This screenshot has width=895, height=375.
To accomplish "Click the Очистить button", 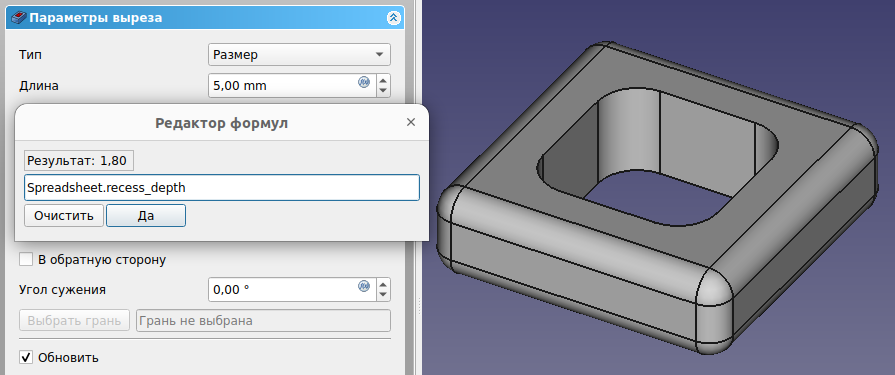I will click(x=64, y=216).
